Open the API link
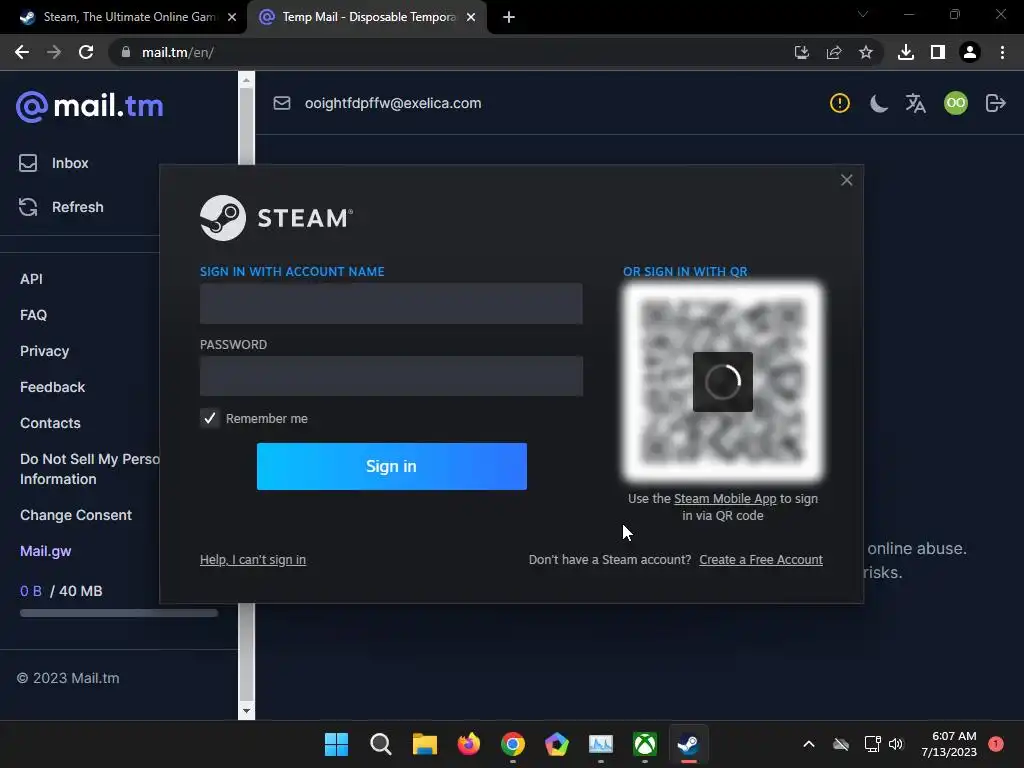The image size is (1024, 768). (31, 279)
